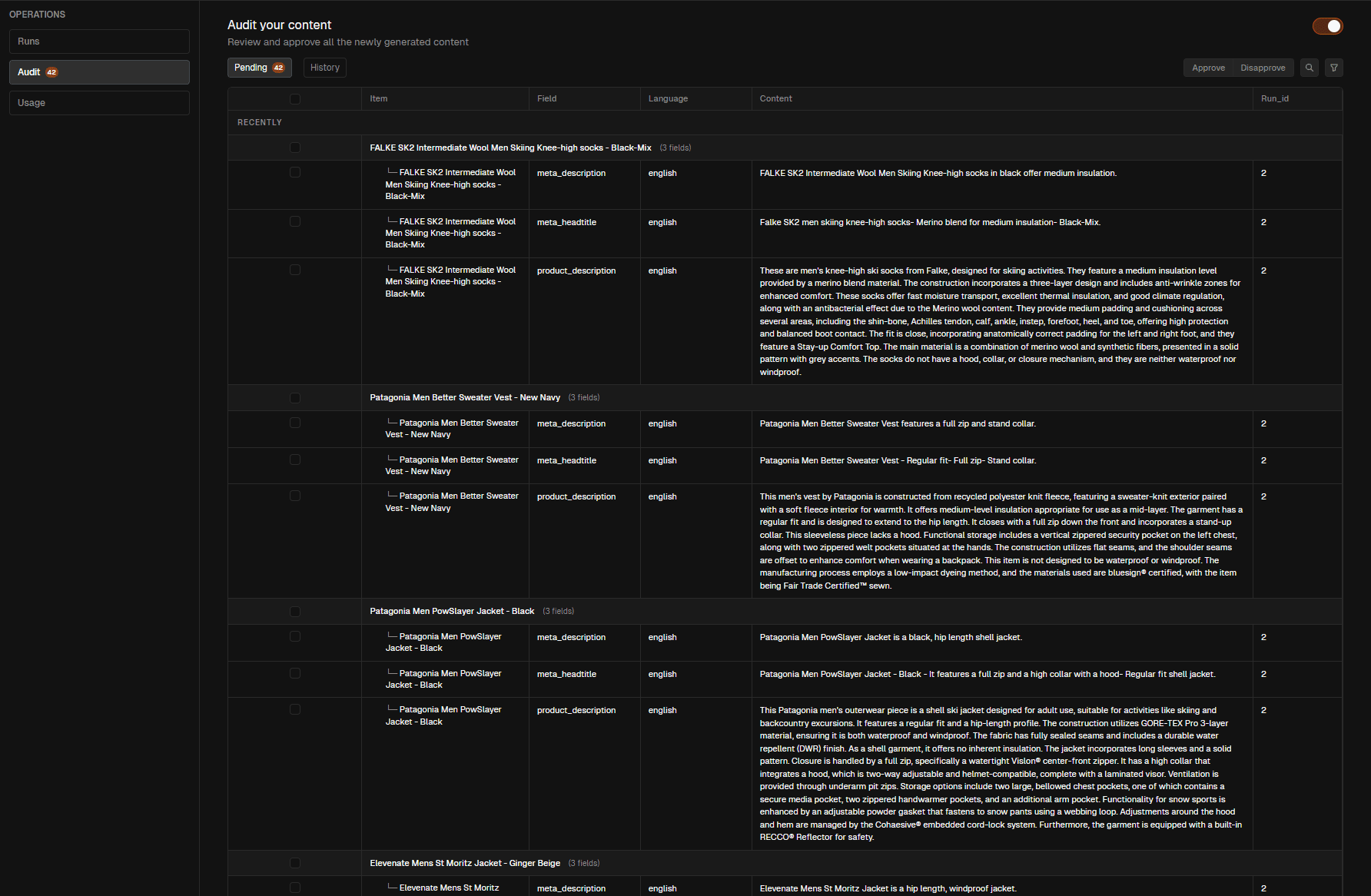Tick the FALKE meta_headtitle row checkbox

click(295, 221)
